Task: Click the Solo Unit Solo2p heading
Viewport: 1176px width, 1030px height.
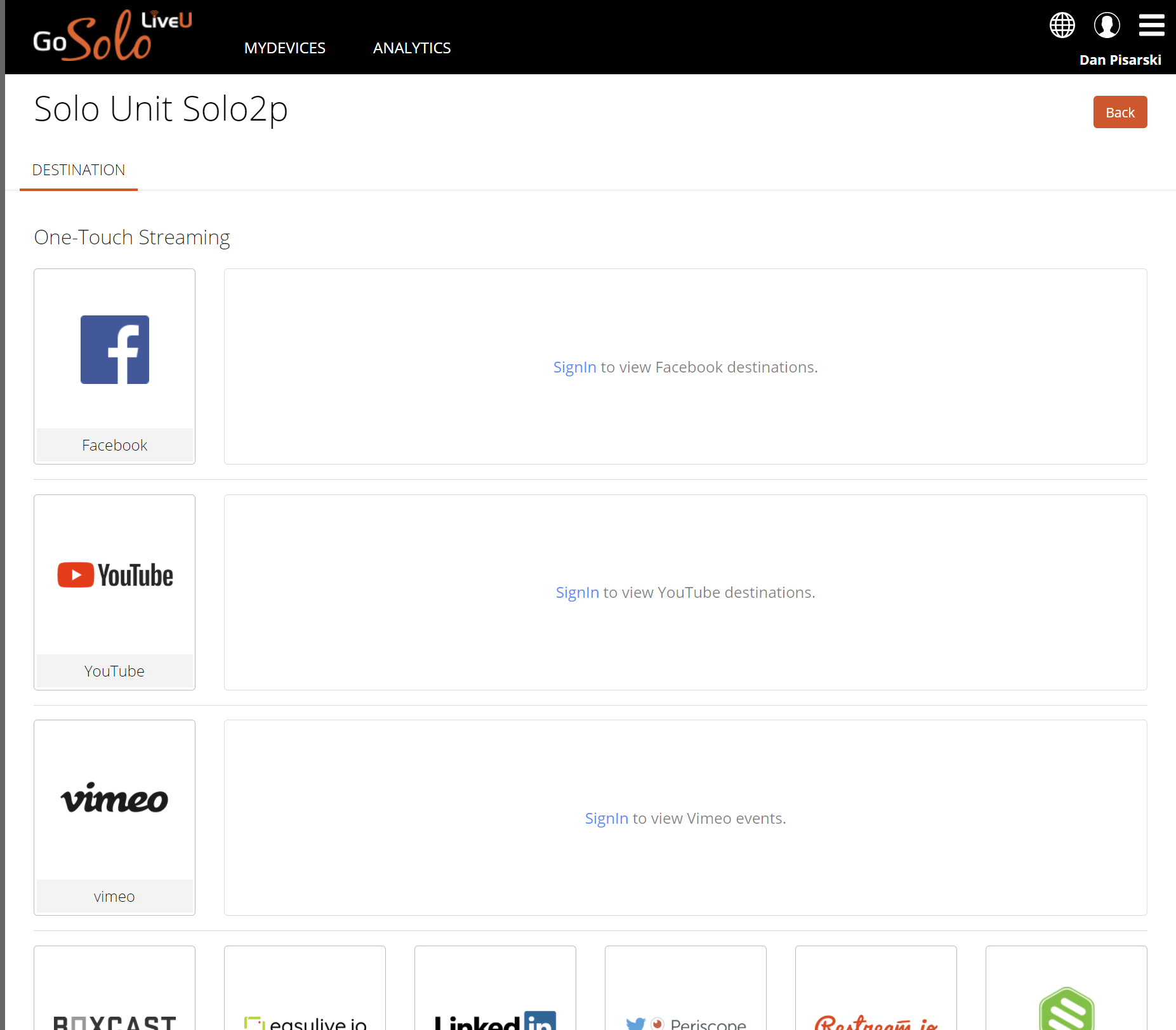Action: point(161,109)
